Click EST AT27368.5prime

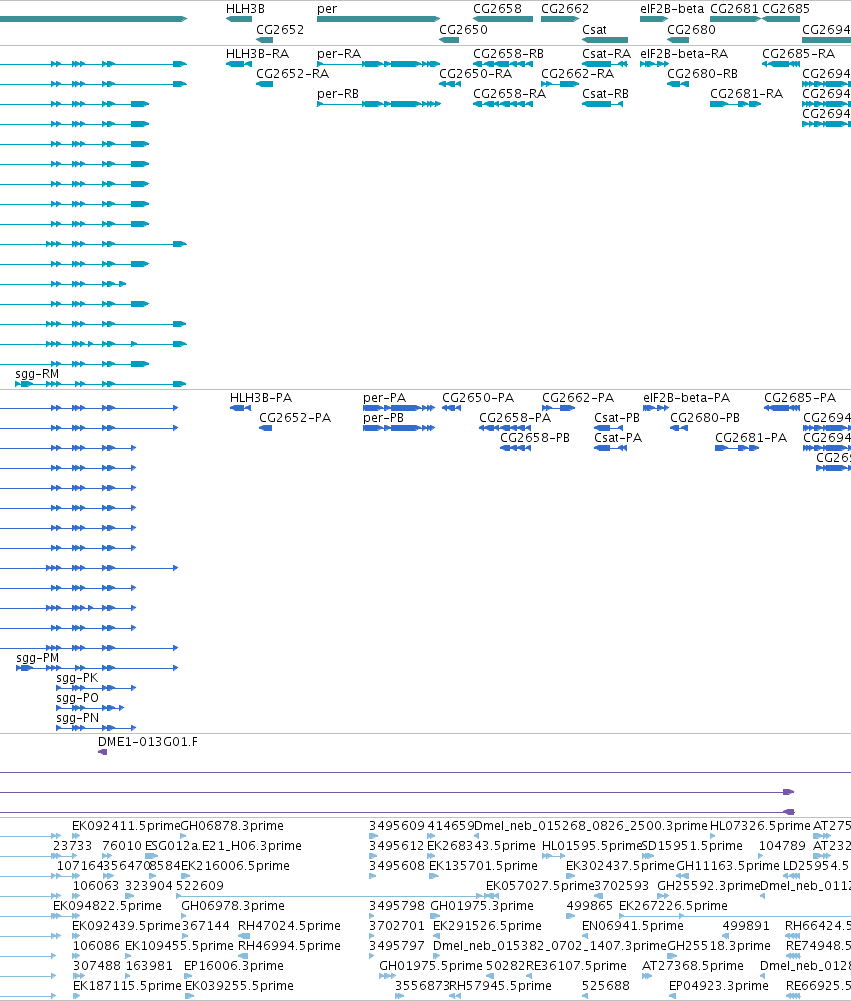coord(693,966)
